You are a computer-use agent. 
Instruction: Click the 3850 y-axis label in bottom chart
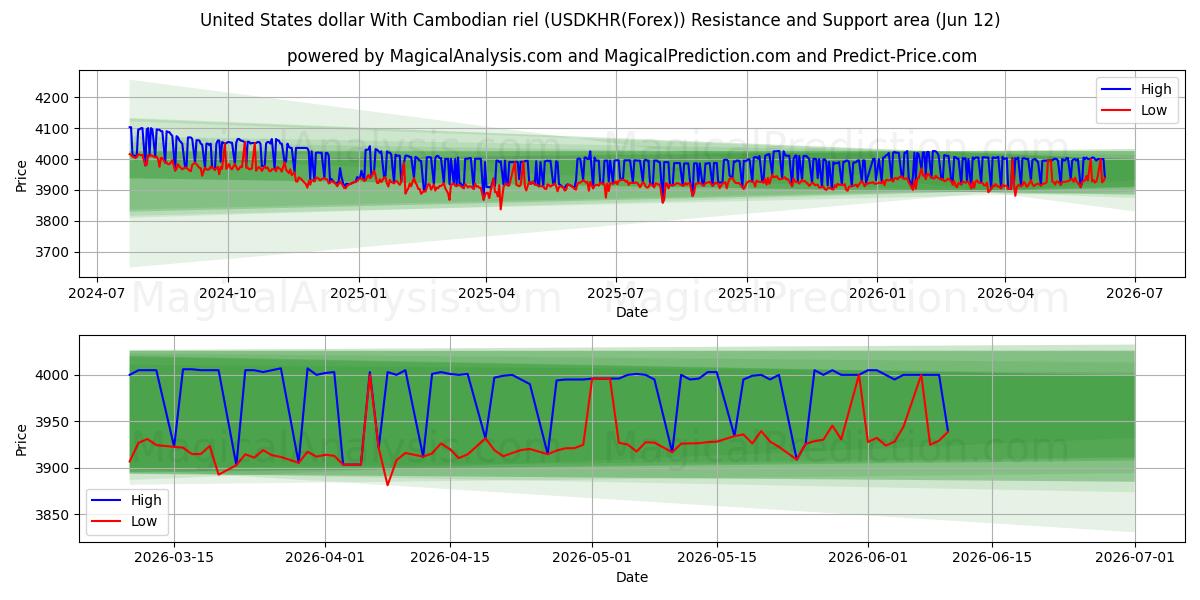click(51, 515)
